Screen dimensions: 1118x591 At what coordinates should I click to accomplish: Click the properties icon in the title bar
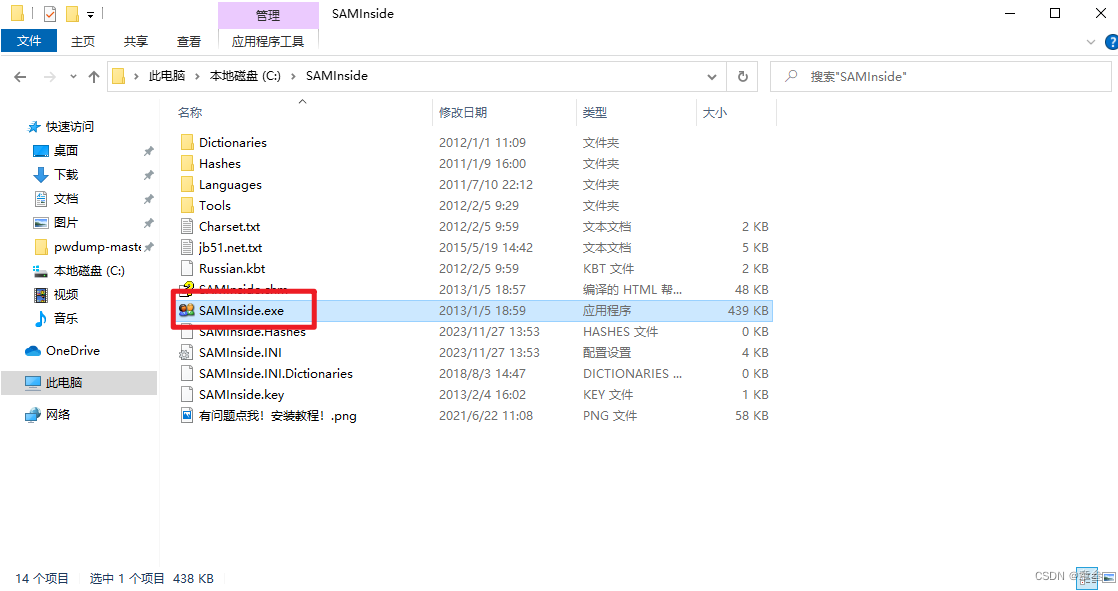pyautogui.click(x=50, y=14)
